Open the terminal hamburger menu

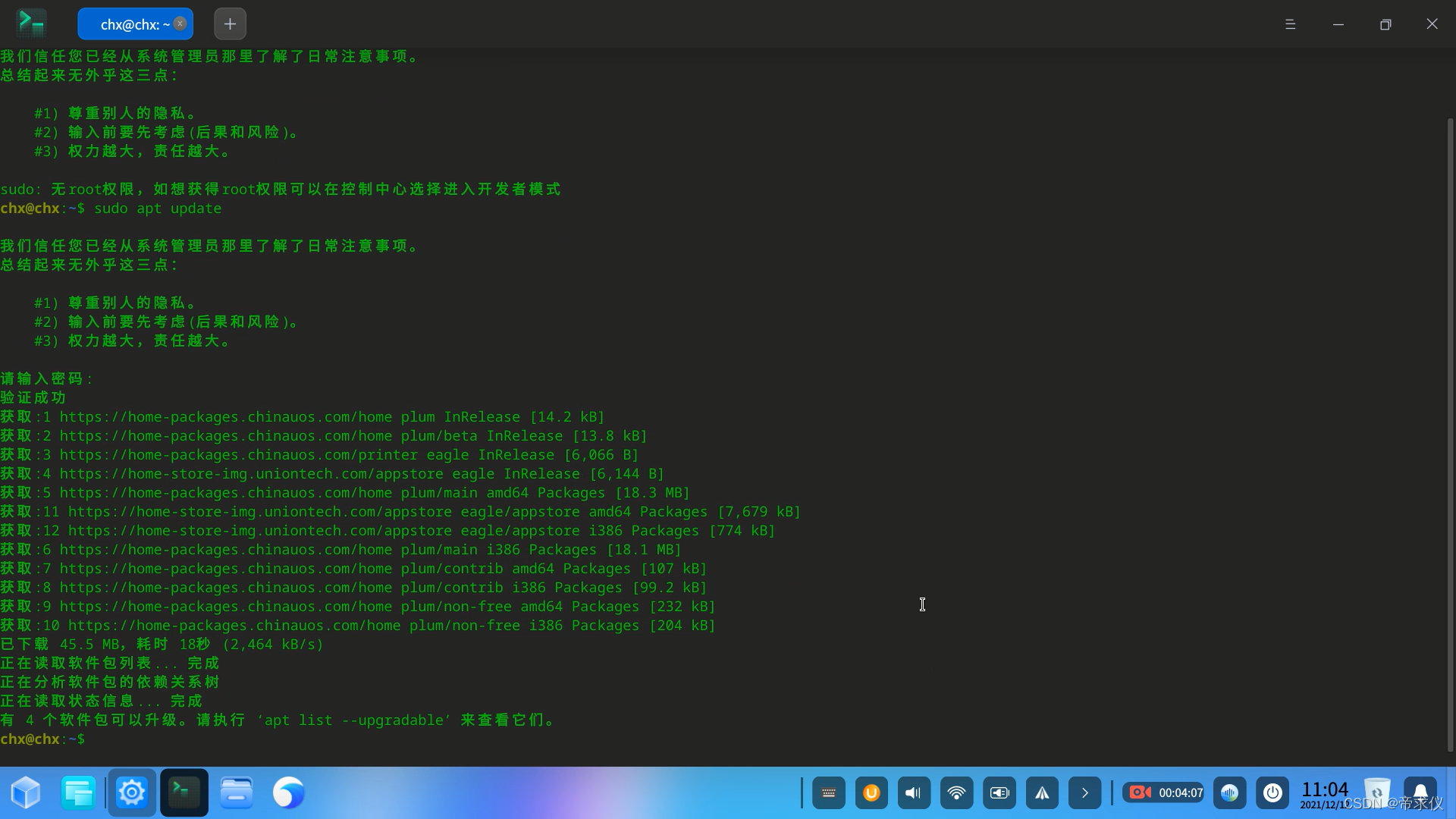1290,24
